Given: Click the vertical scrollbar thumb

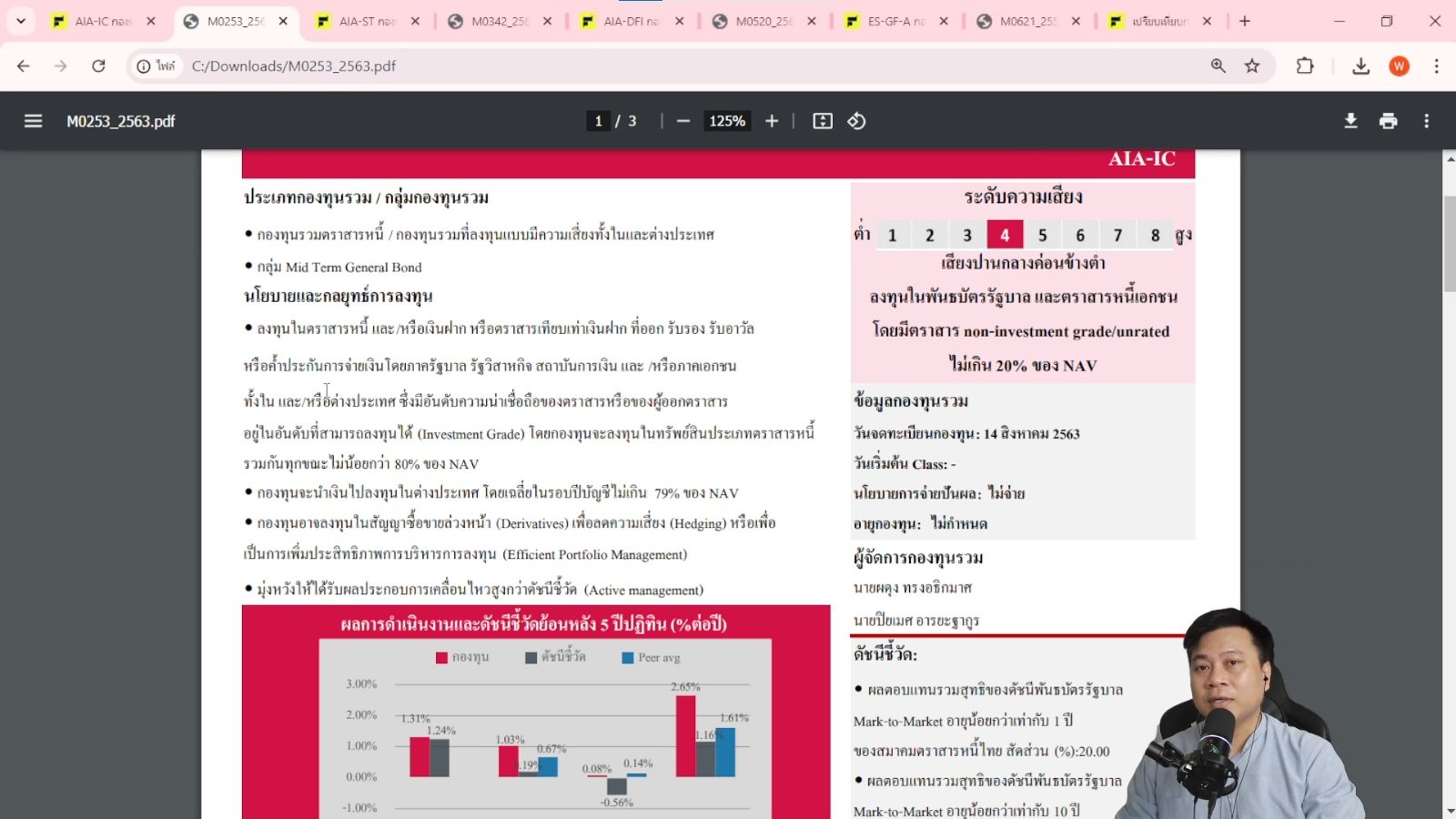Looking at the screenshot, I should 1450,243.
